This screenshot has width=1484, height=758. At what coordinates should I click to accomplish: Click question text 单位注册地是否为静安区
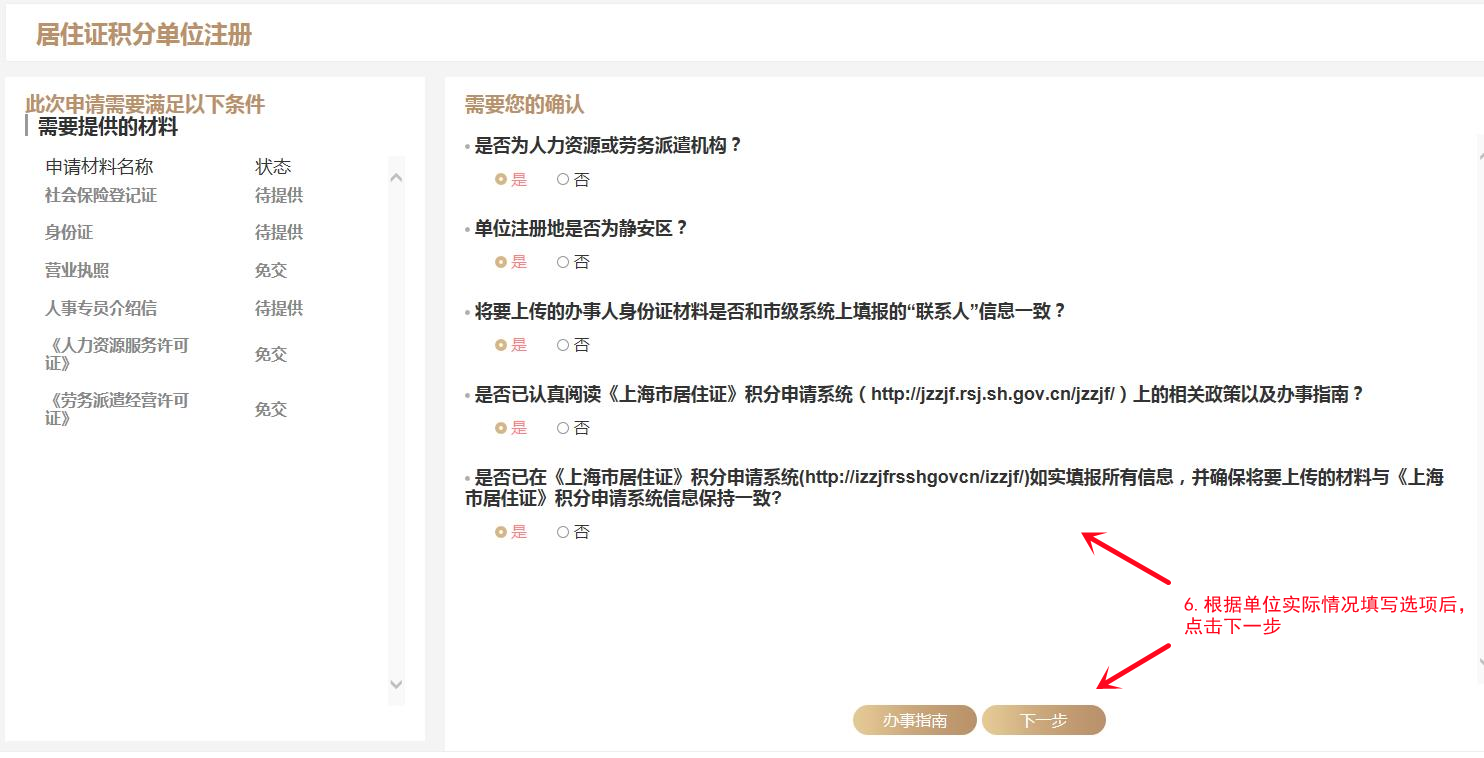pos(581,228)
